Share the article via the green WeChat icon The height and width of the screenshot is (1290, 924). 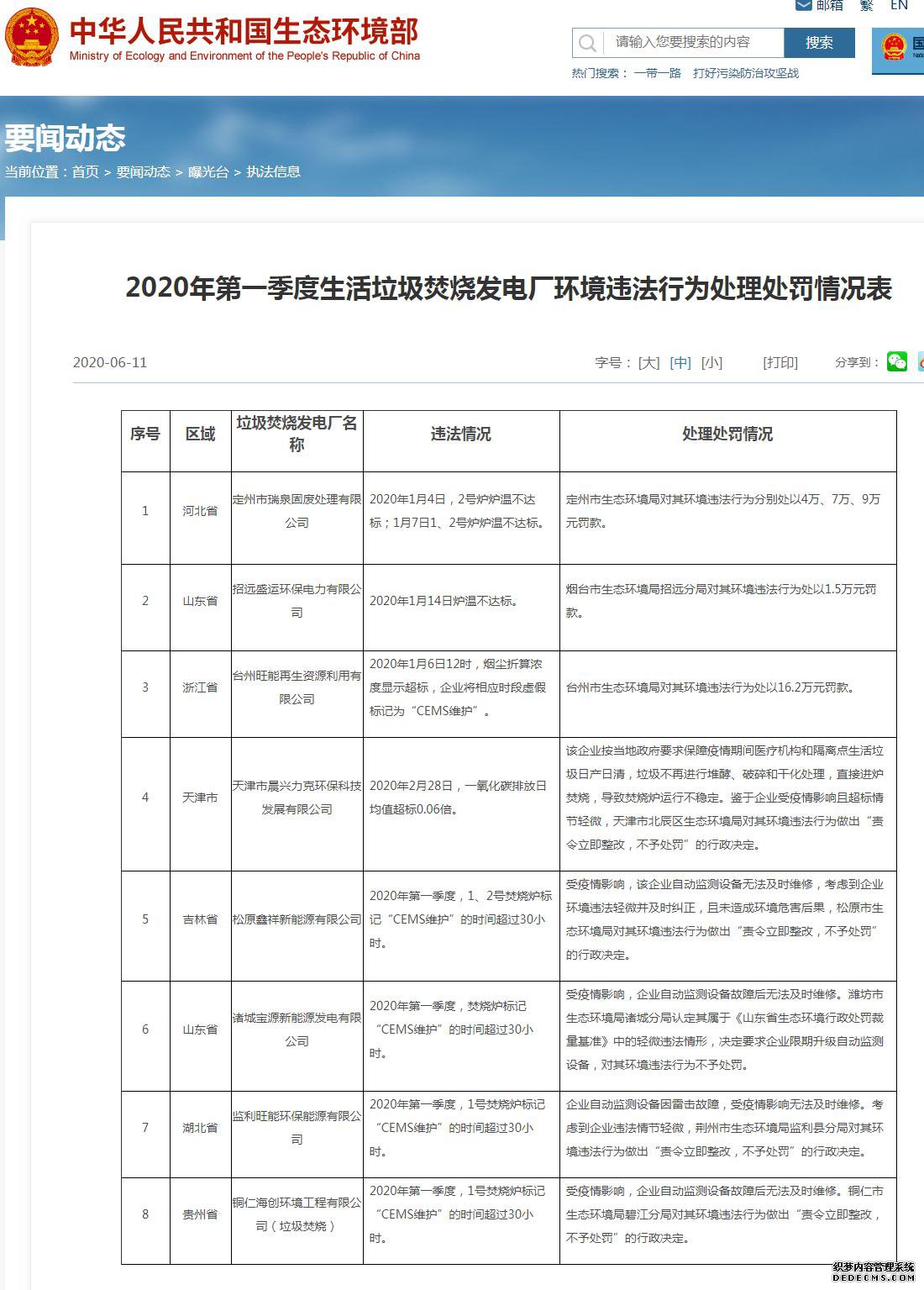(x=897, y=361)
